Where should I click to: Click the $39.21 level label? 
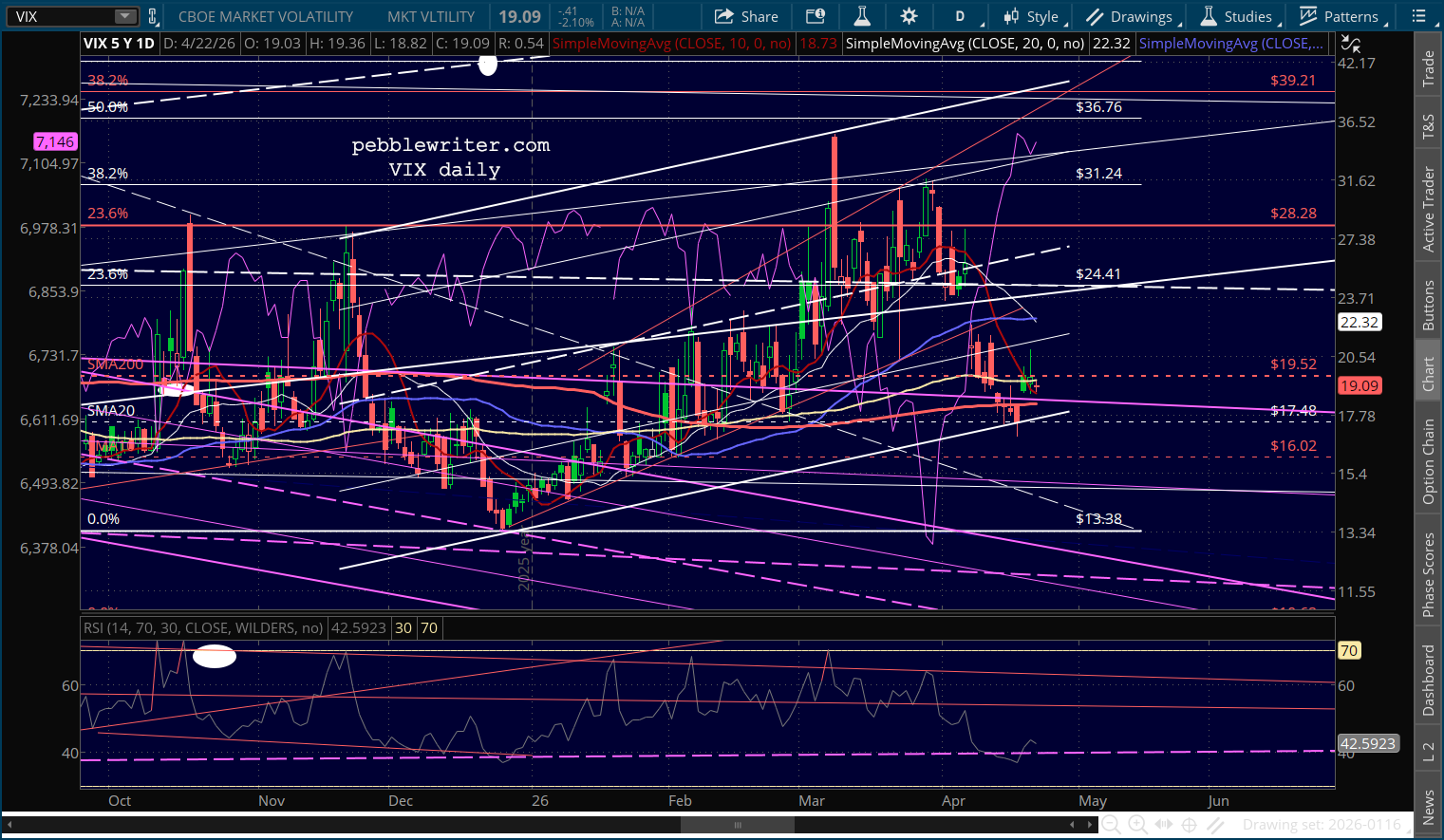click(1293, 81)
